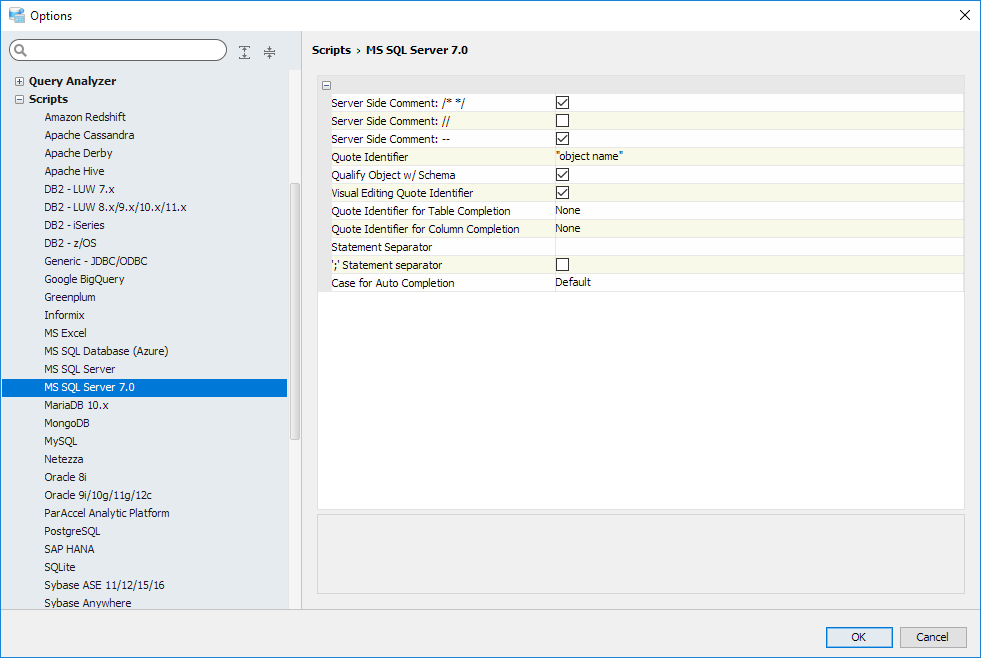Toggle Server Side Comment /* */ checkbox
This screenshot has width=981, height=658.
tap(562, 103)
